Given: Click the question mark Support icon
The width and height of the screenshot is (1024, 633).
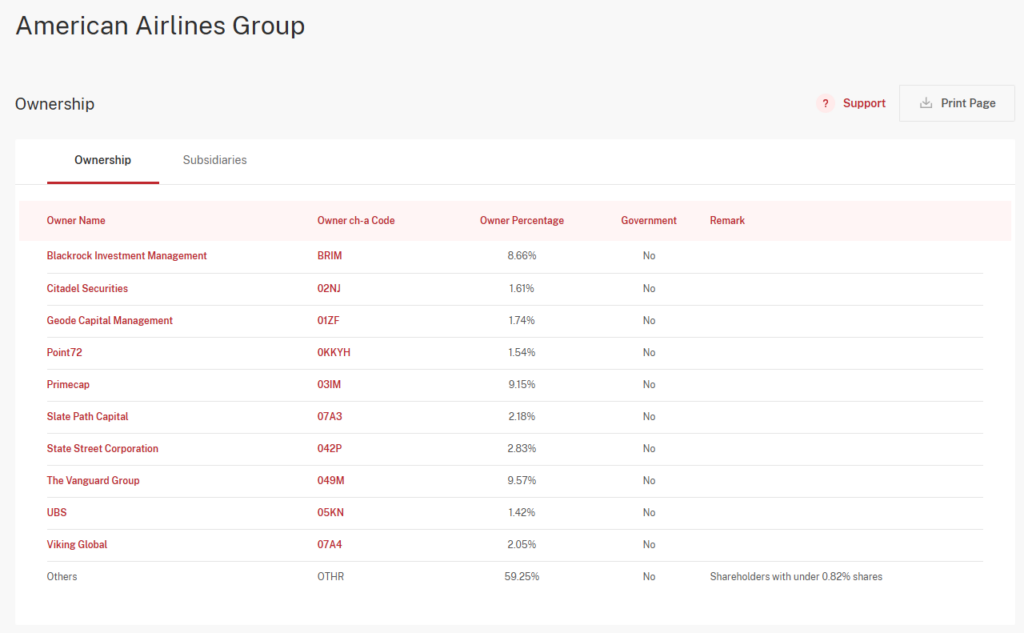Looking at the screenshot, I should [x=825, y=103].
